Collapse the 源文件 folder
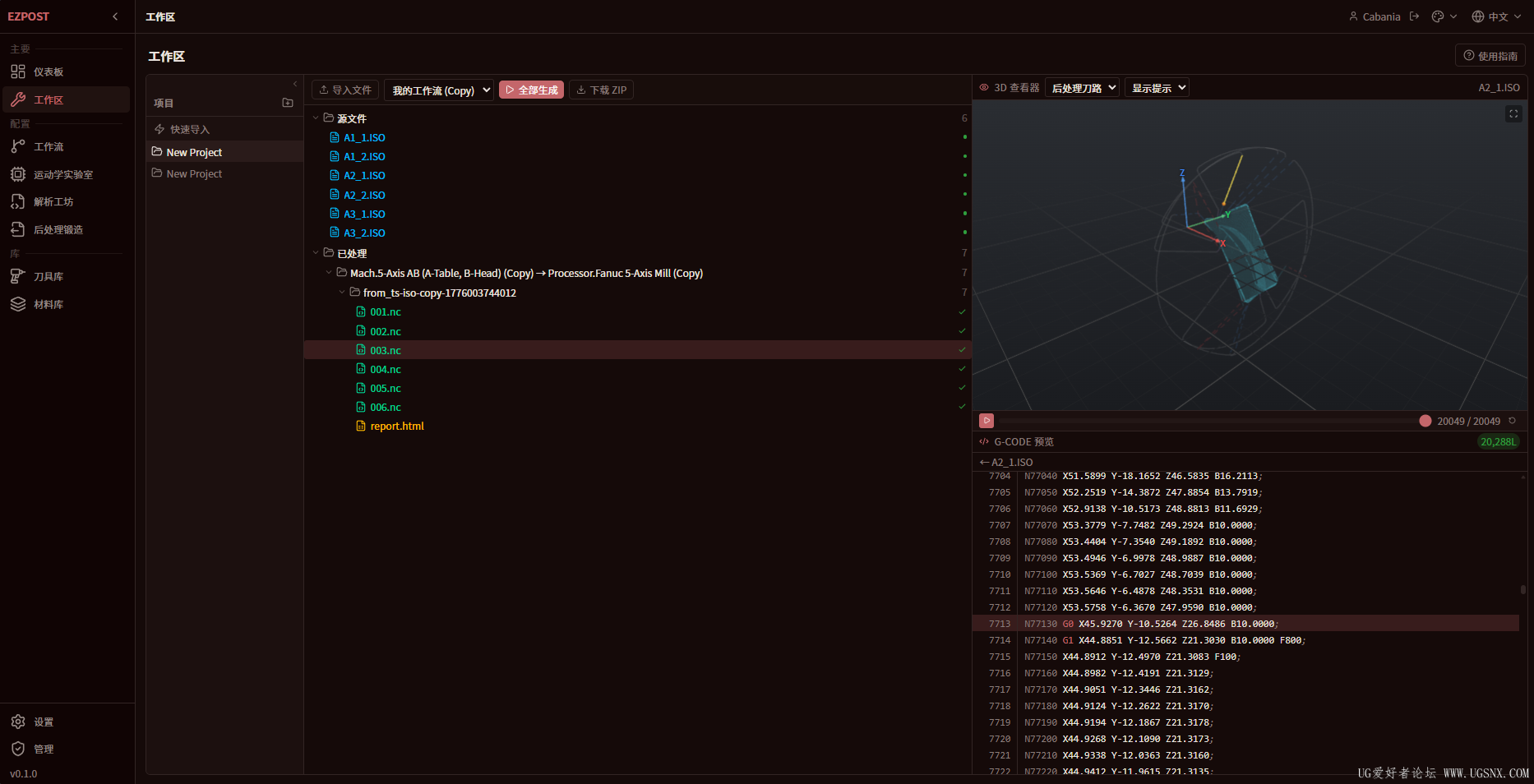Image resolution: width=1534 pixels, height=784 pixels. click(x=316, y=118)
